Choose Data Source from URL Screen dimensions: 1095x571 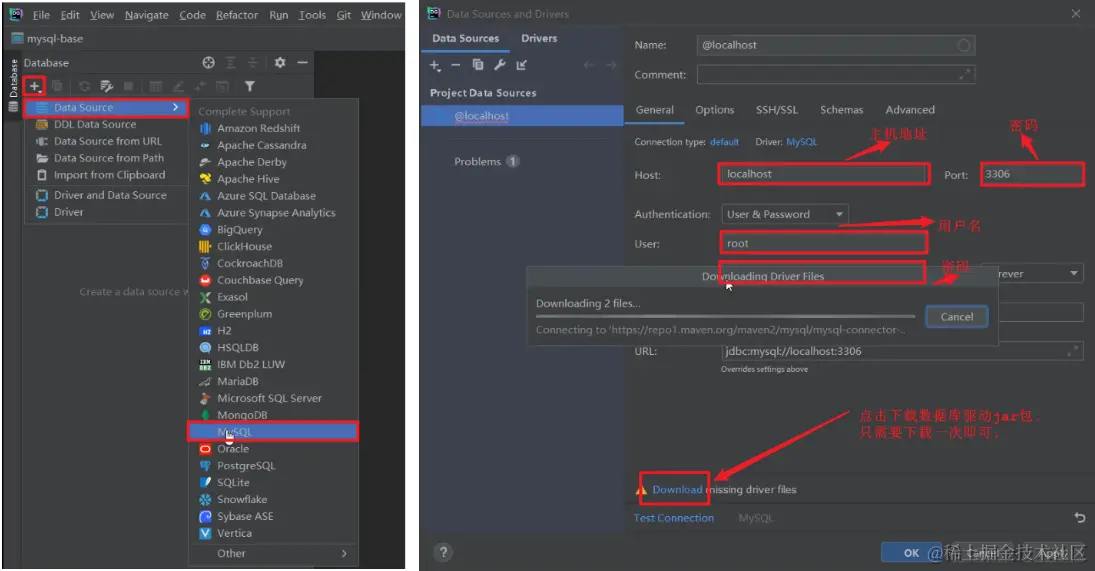click(107, 141)
